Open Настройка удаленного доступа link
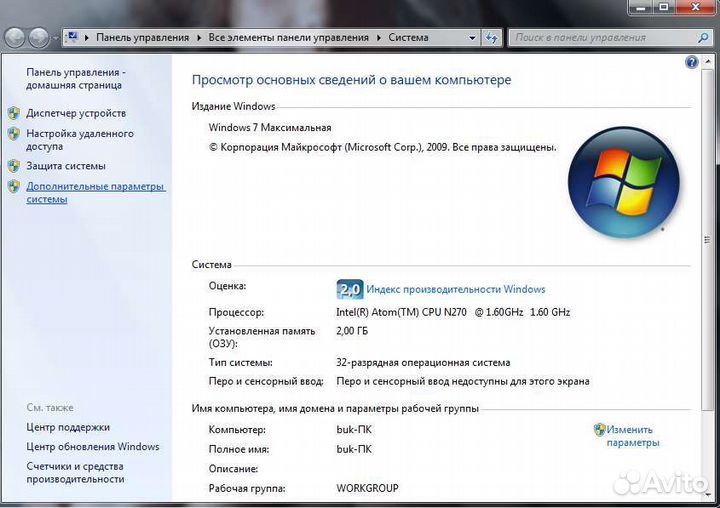 [80, 140]
